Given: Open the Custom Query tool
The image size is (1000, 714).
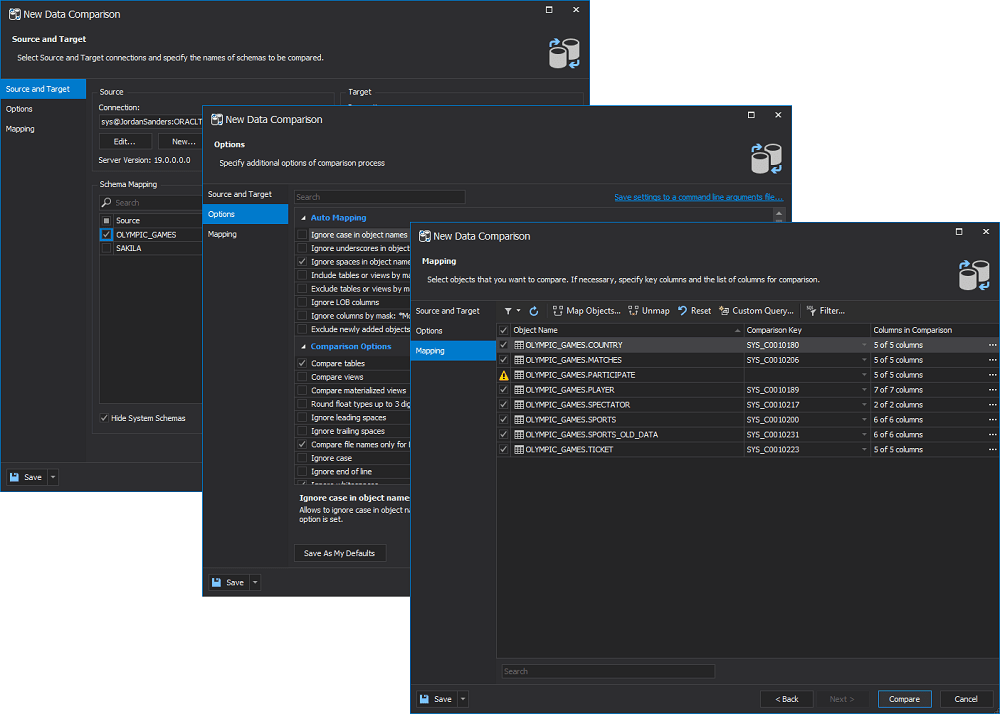Looking at the screenshot, I should coord(757,311).
